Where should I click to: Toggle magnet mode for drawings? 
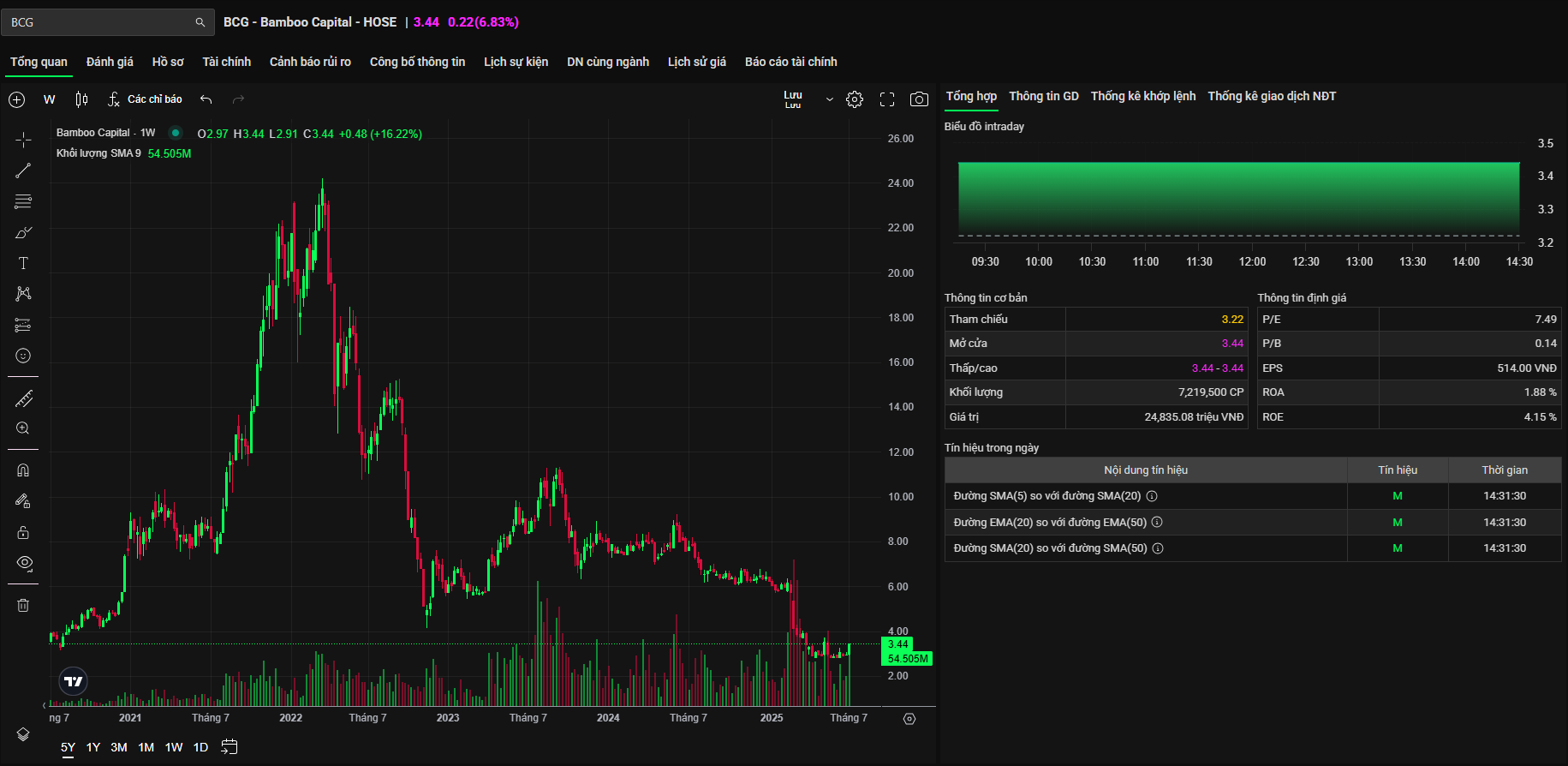[x=23, y=470]
